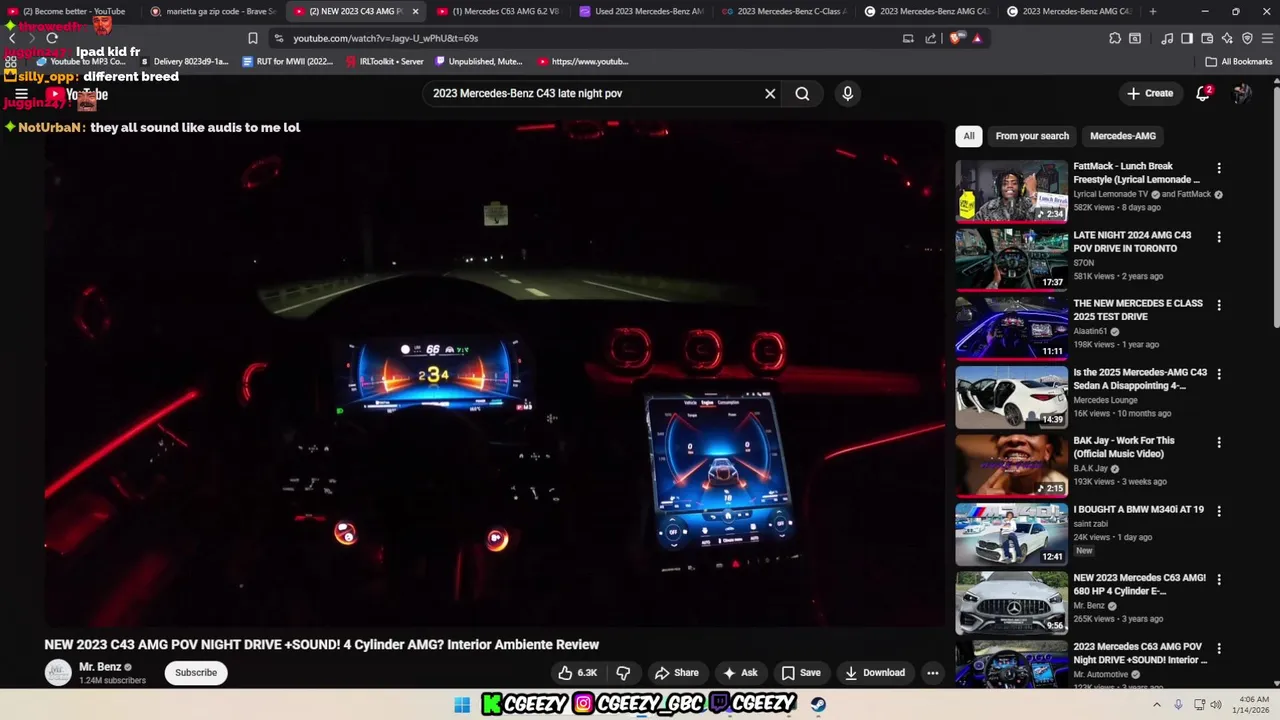Open the Late Night 2024 AMG C43 thumbnail
This screenshot has width=1280, height=720.
1011,259
